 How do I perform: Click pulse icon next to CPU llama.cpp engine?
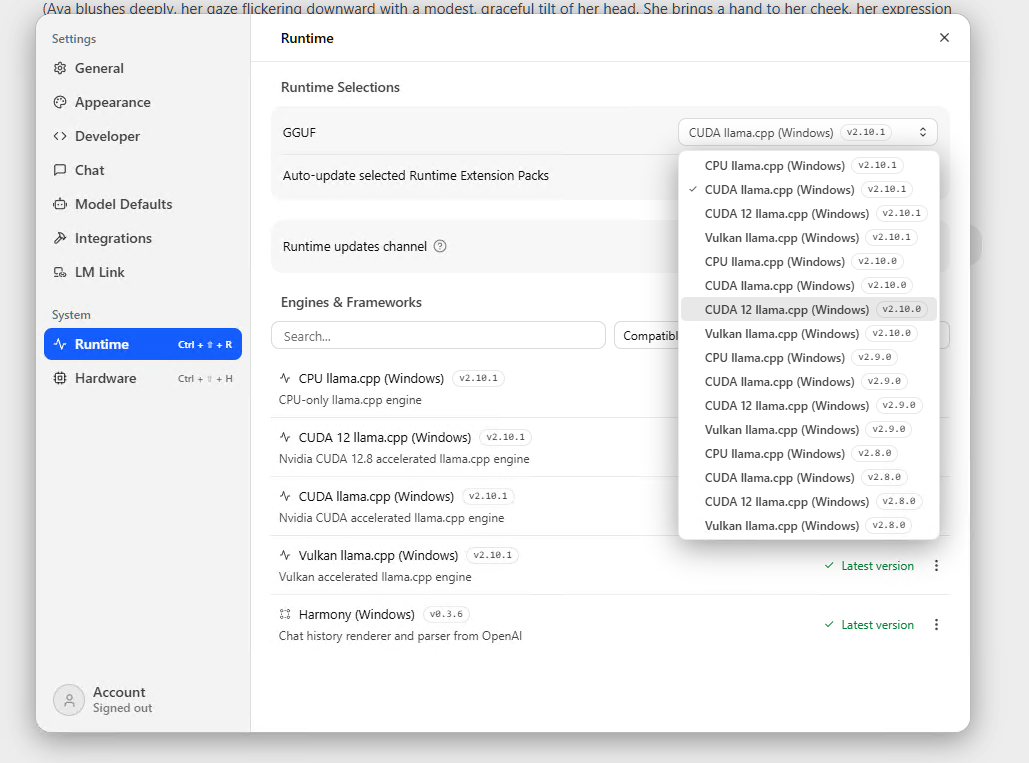coord(285,379)
